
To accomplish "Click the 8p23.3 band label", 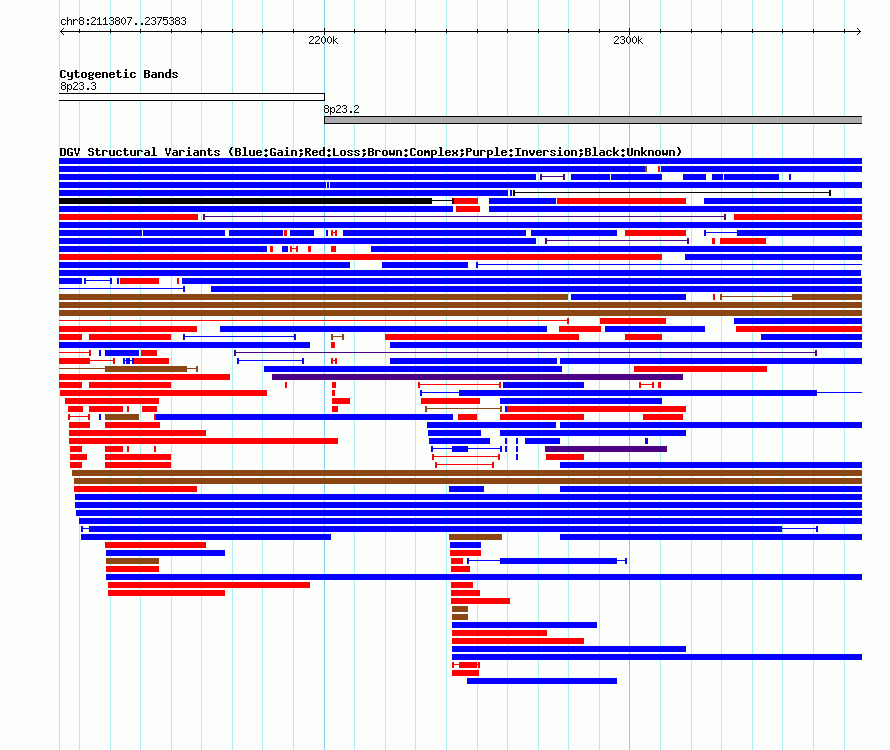I will pos(78,86).
